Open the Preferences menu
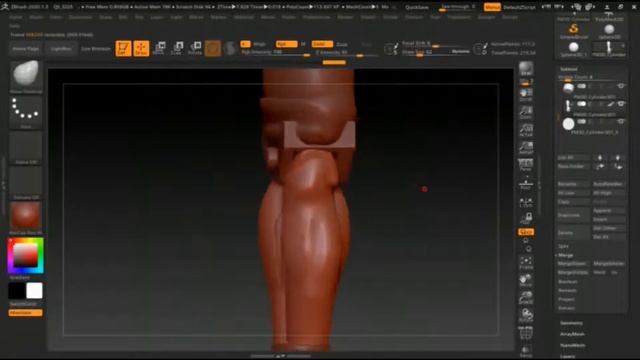This screenshot has width=640, height=360. pos(317,17)
